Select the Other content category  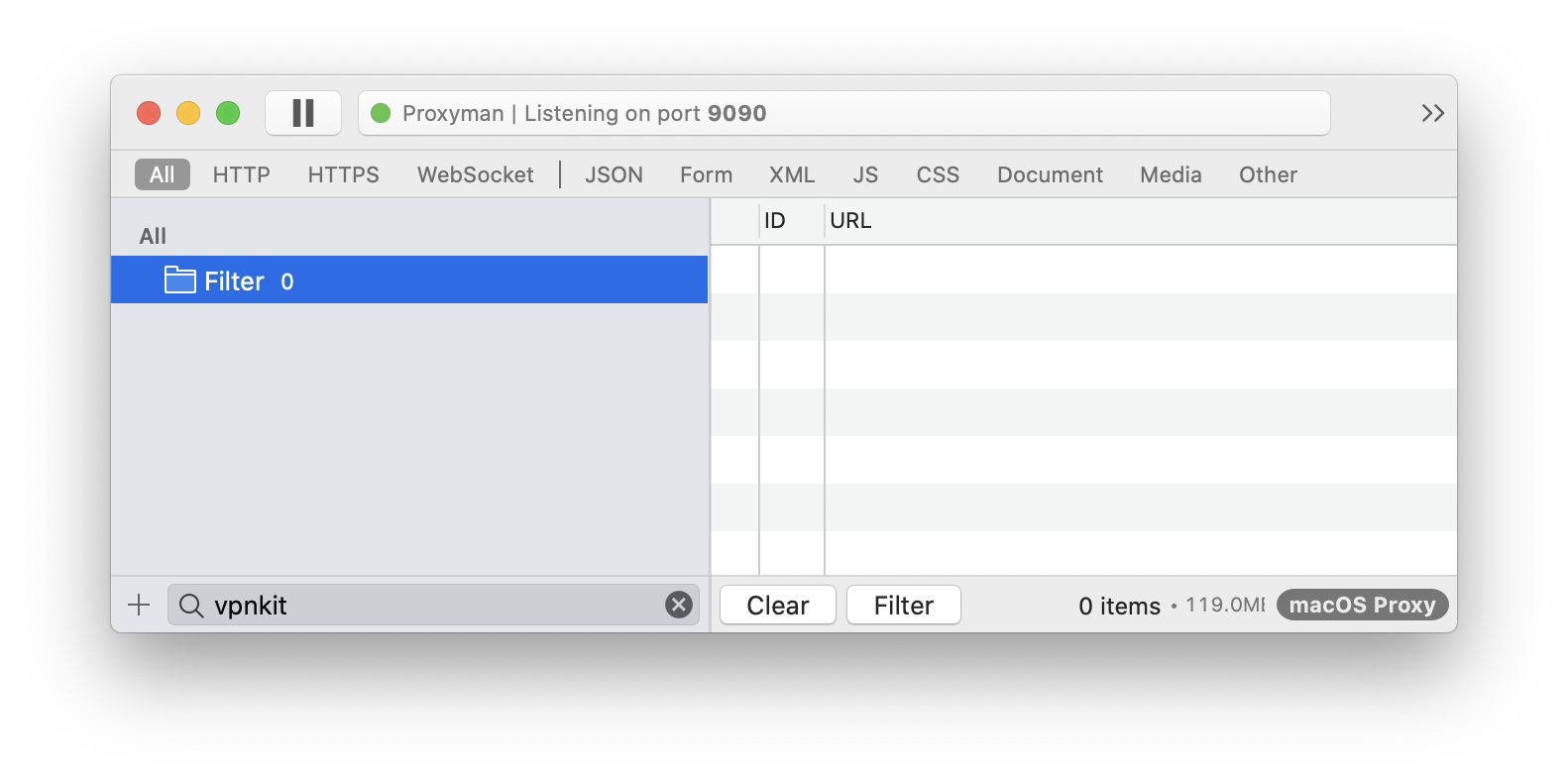coord(1267,174)
